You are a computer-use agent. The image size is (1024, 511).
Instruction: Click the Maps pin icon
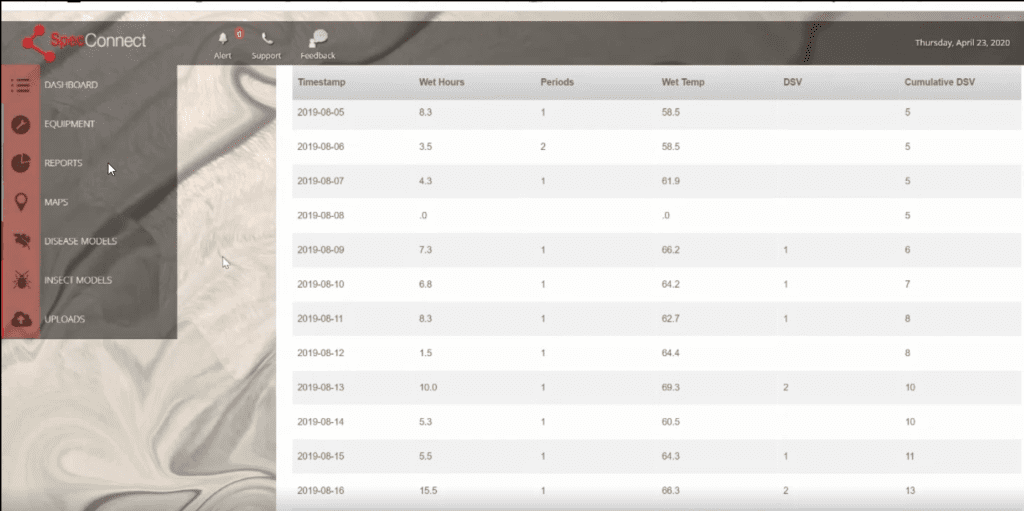(x=21, y=202)
